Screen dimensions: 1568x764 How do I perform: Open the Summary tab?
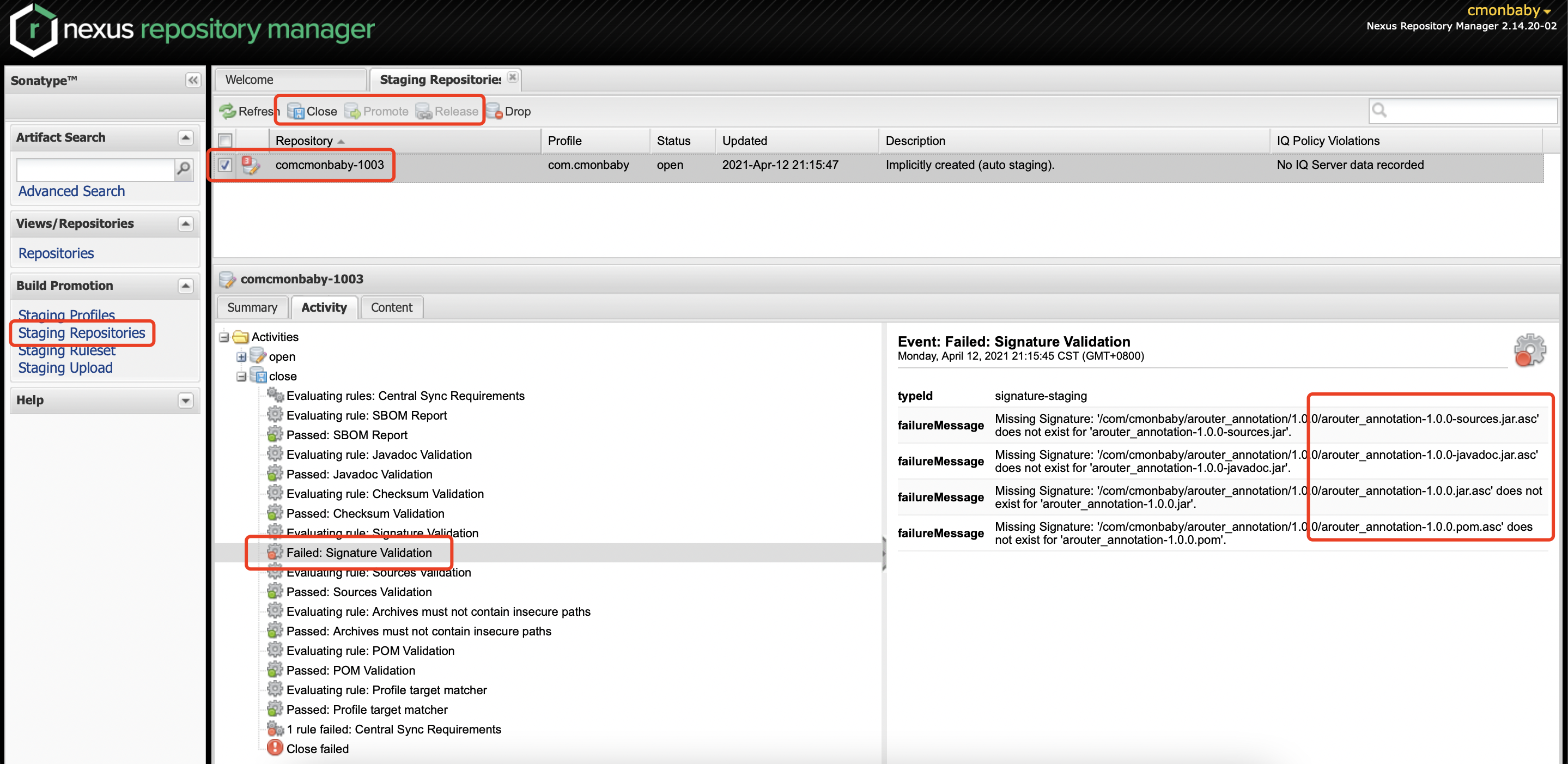(x=252, y=307)
